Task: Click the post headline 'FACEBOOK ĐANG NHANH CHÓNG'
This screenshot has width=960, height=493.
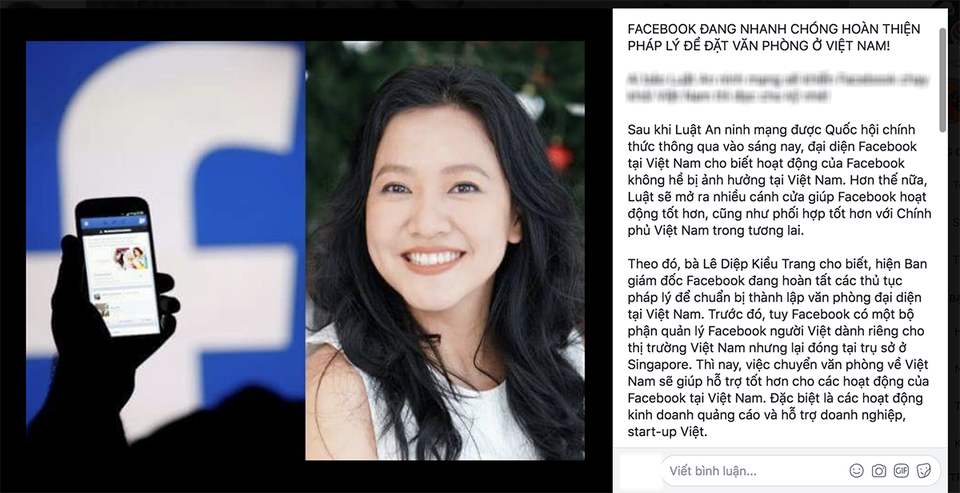Action: (774, 37)
